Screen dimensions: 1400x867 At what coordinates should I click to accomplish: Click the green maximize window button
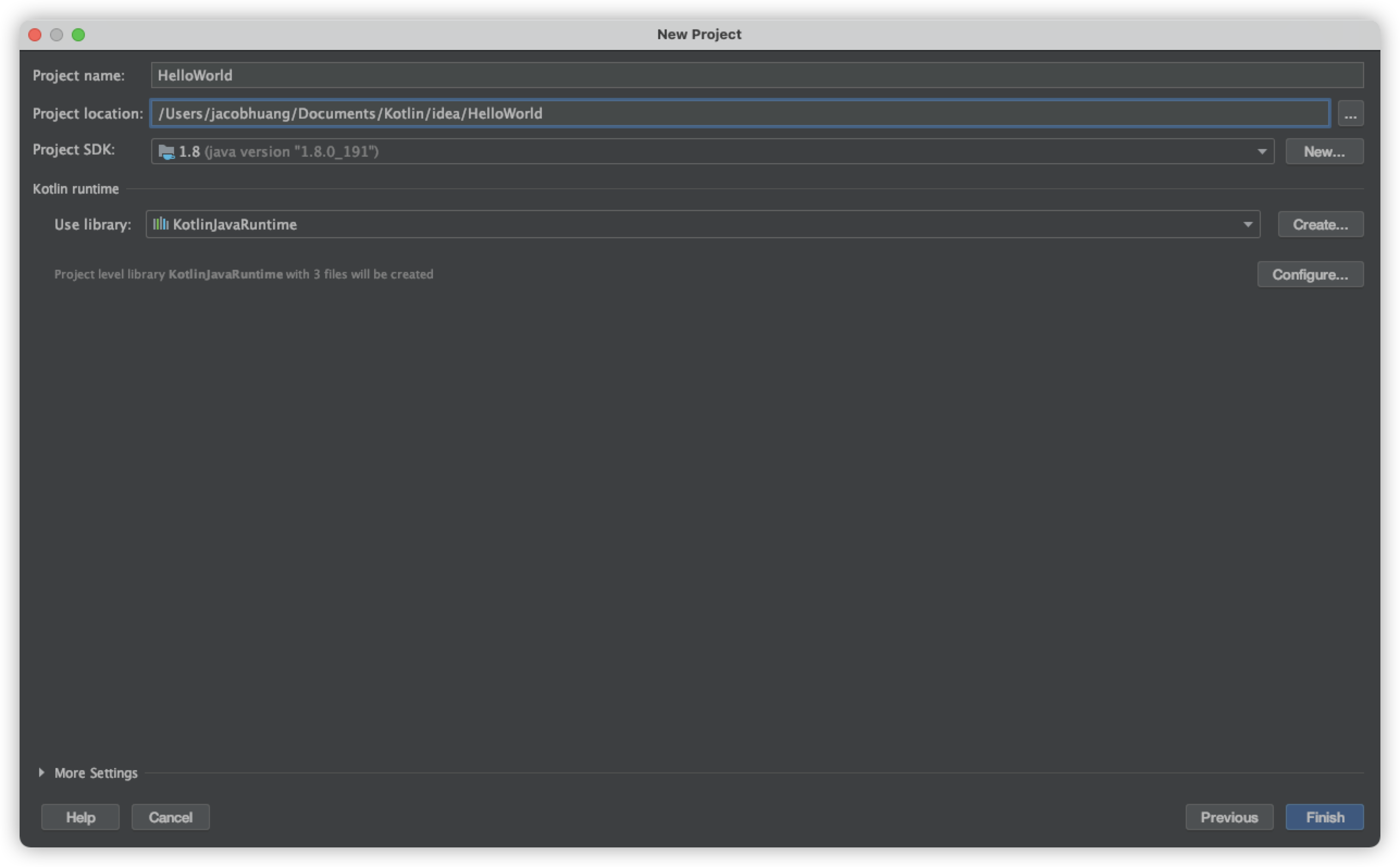click(x=78, y=35)
